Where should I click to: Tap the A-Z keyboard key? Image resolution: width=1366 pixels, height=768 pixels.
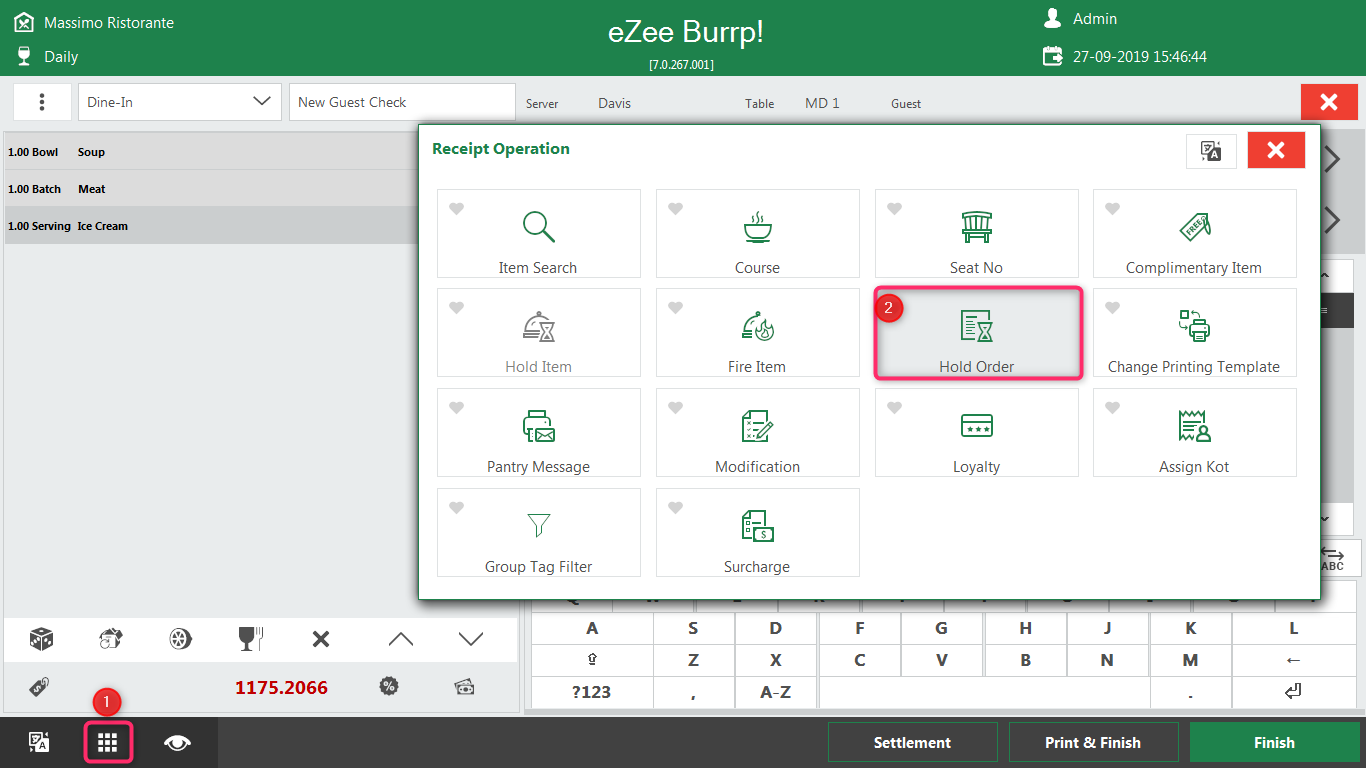[775, 692]
